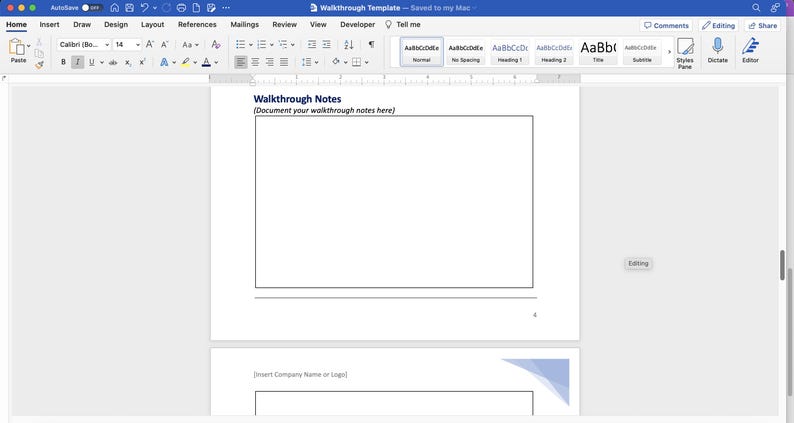
Task: Click the Multilevel list icon
Action: 283,45
